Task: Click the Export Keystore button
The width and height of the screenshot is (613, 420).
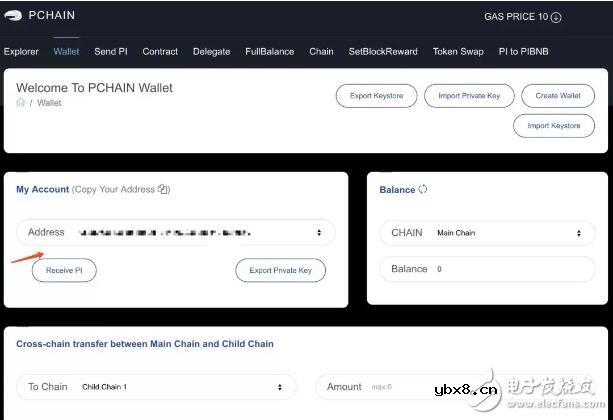Action: tap(376, 96)
